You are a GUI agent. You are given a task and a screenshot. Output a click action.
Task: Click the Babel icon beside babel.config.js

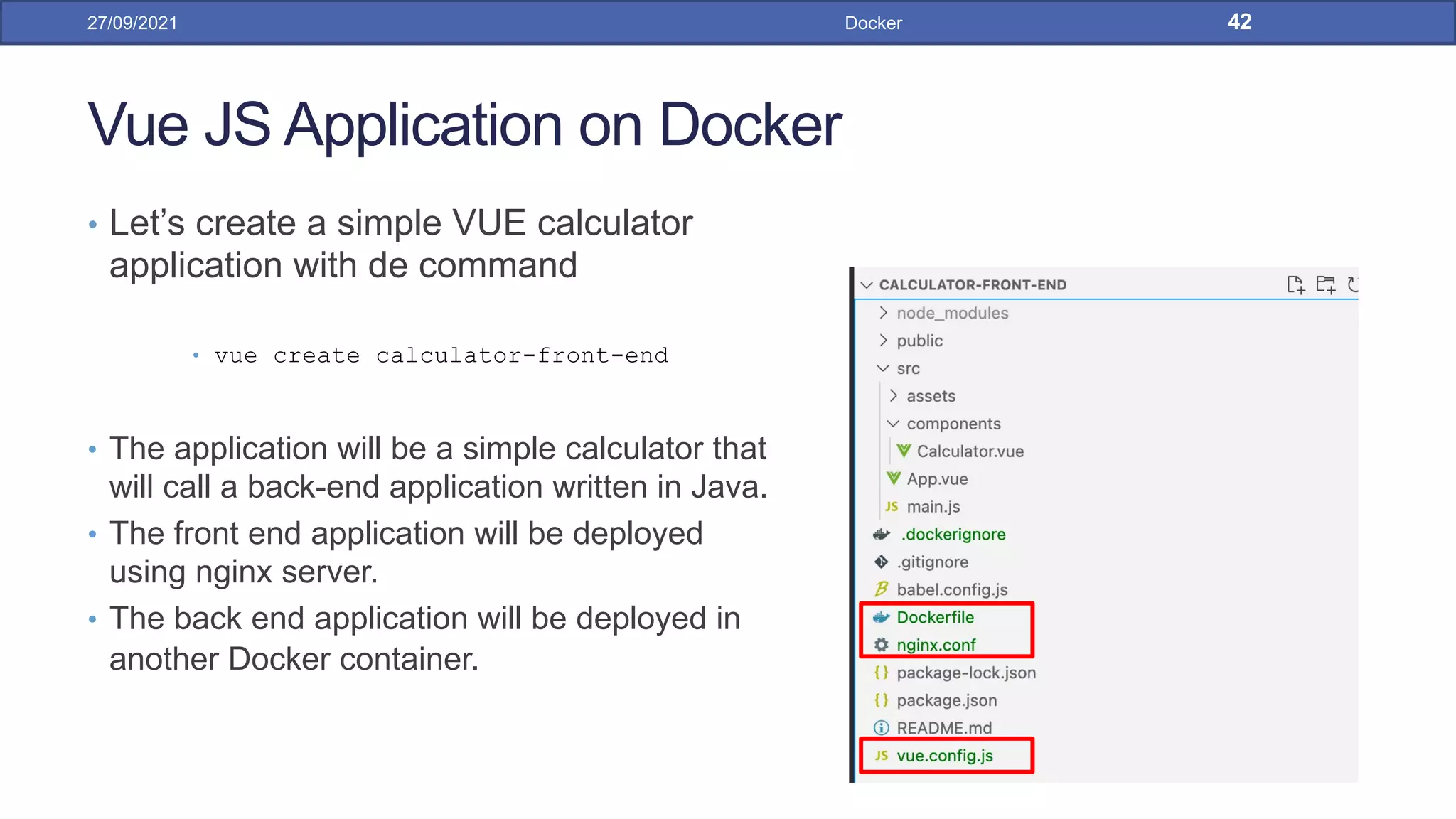point(882,589)
